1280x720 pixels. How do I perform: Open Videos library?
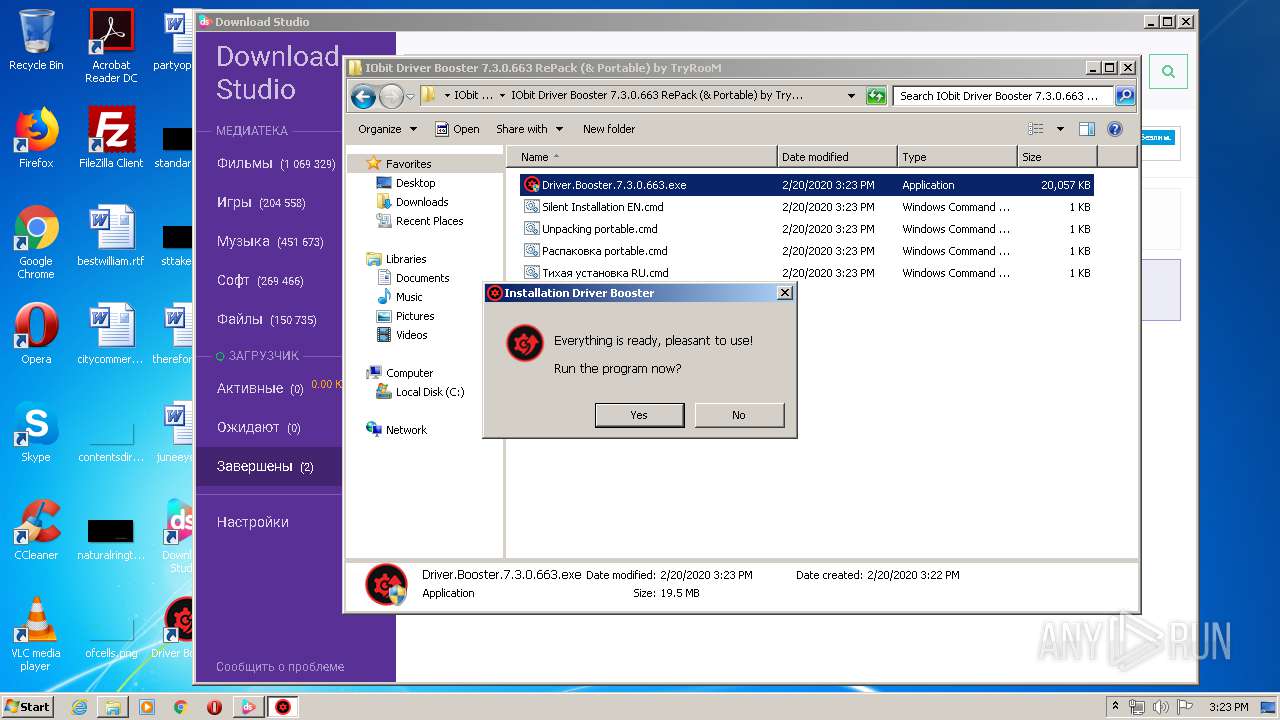(x=401, y=335)
